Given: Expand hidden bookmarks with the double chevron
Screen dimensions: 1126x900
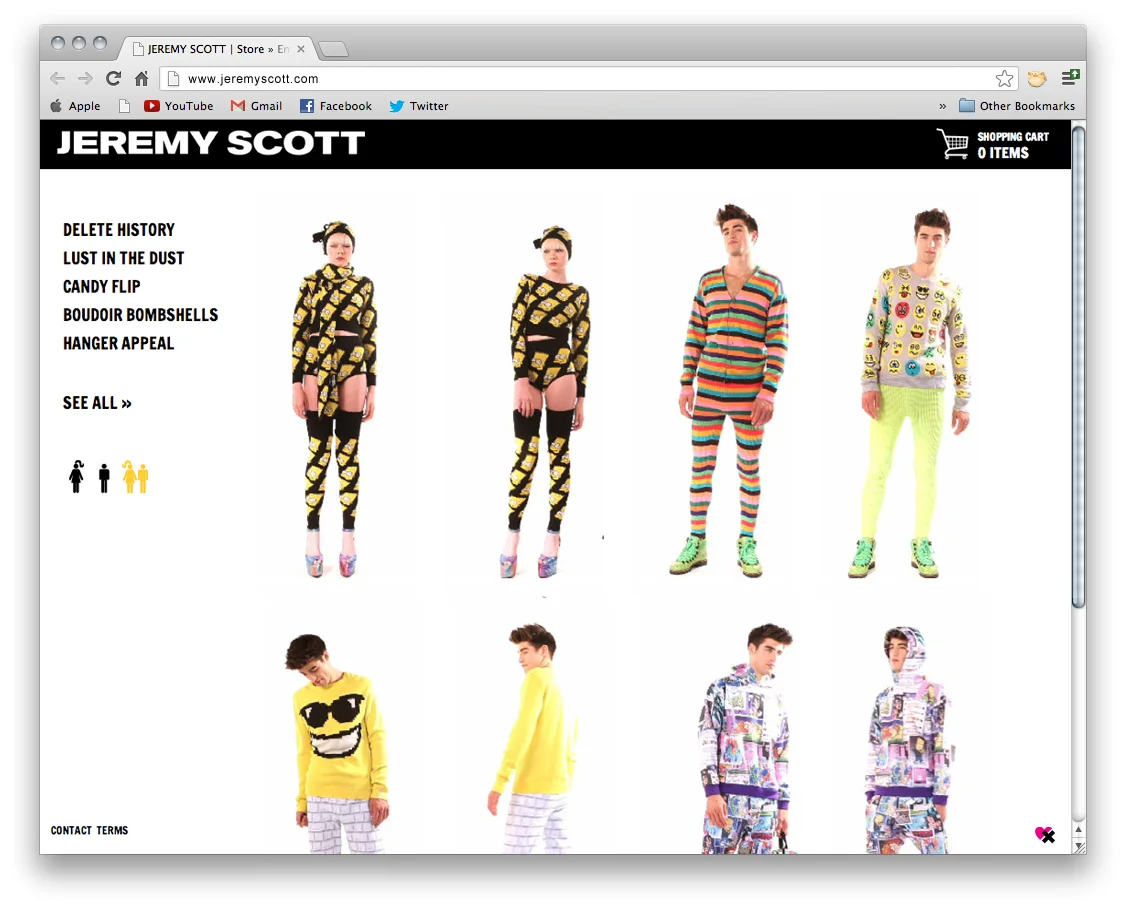Looking at the screenshot, I should click(942, 106).
